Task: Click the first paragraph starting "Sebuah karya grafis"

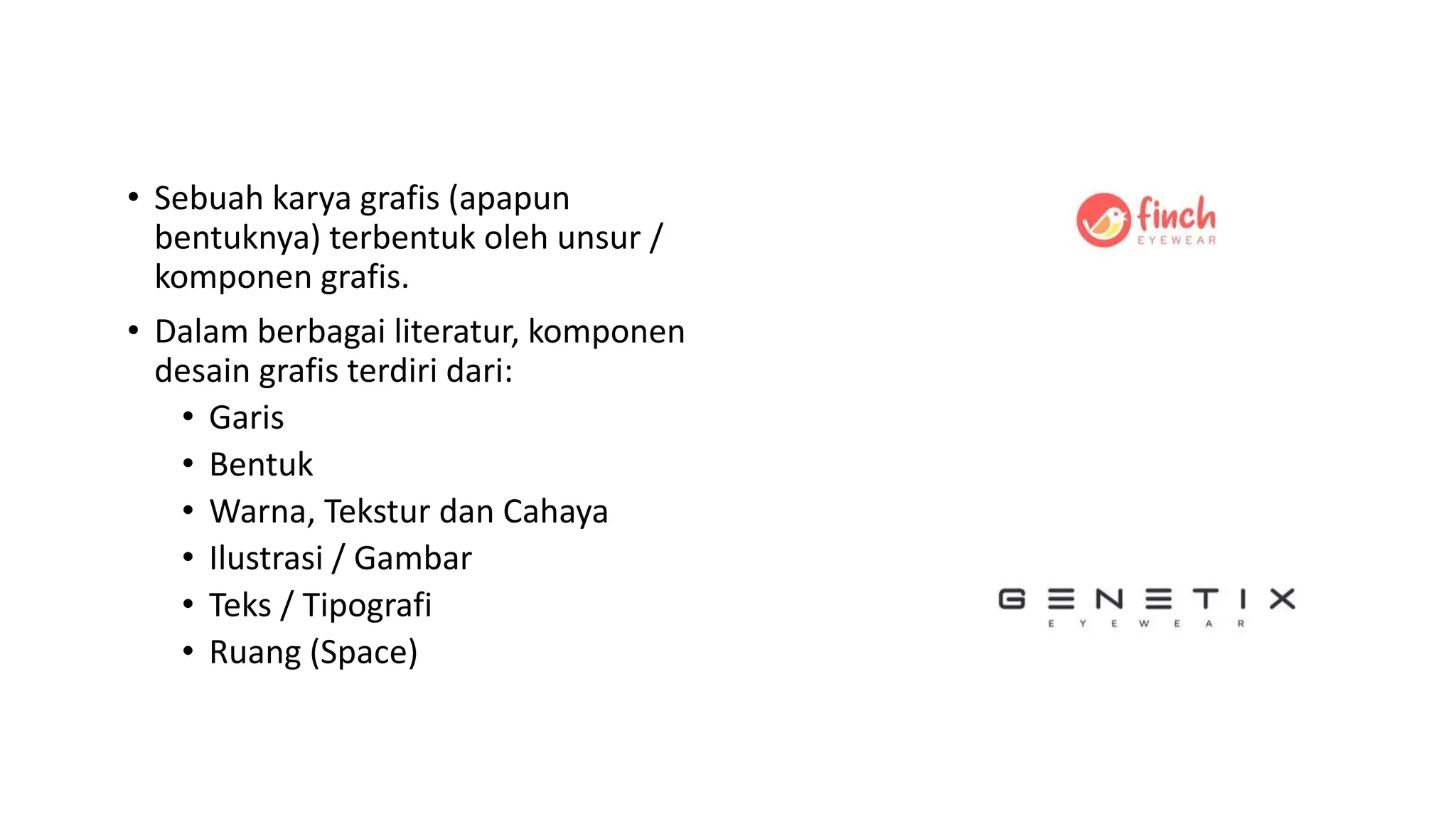Action: coord(409,237)
